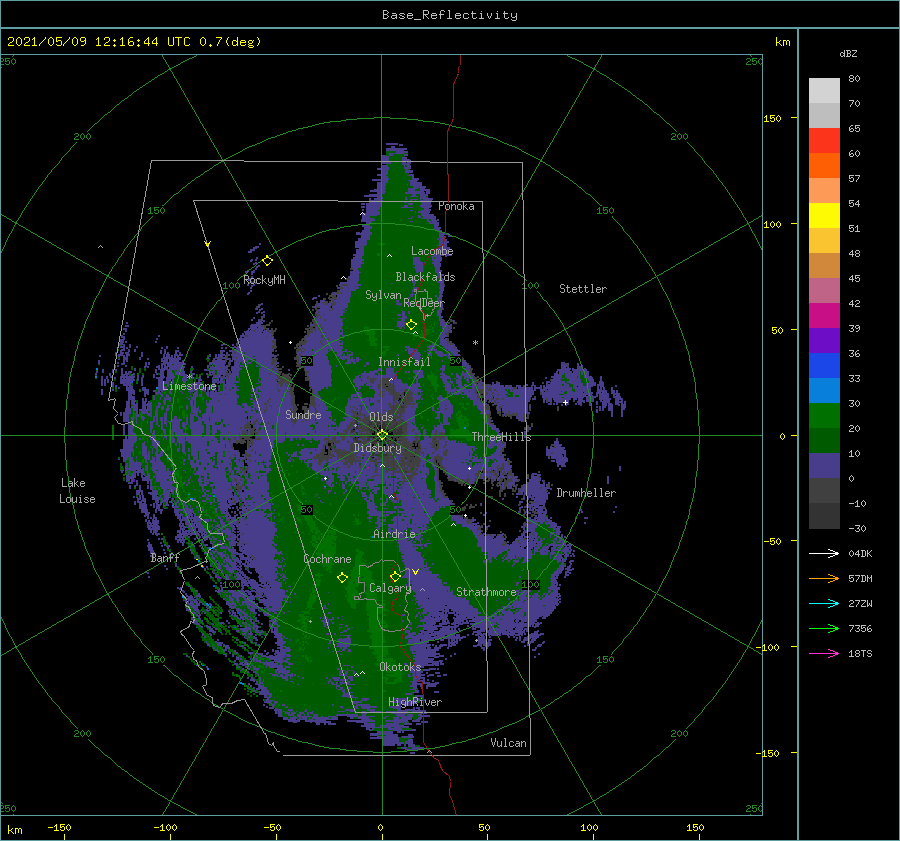900x841 pixels.
Task: Click the yellow diamond at radar center near Olds
Action: point(382,435)
